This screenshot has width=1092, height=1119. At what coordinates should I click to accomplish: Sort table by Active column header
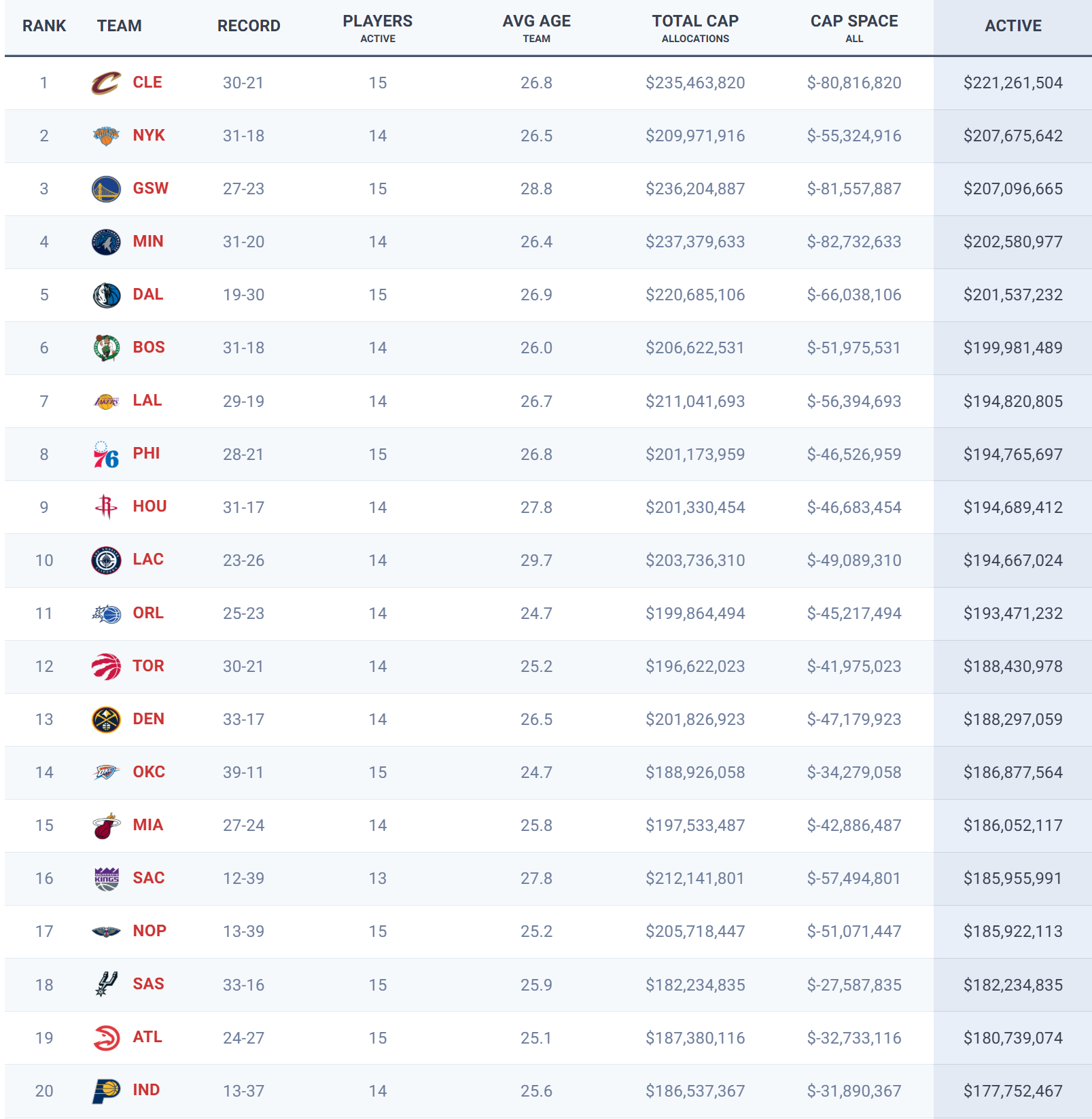1012,26
